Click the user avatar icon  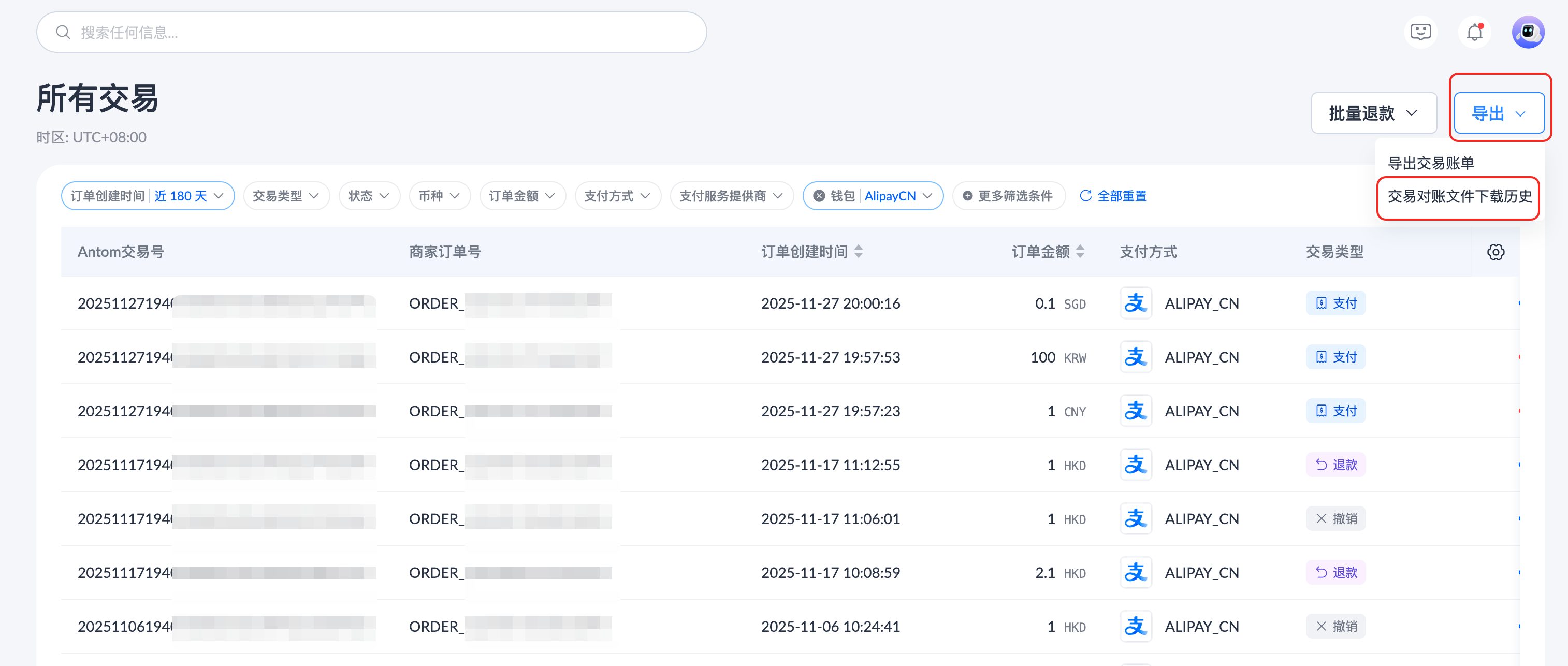point(1527,32)
